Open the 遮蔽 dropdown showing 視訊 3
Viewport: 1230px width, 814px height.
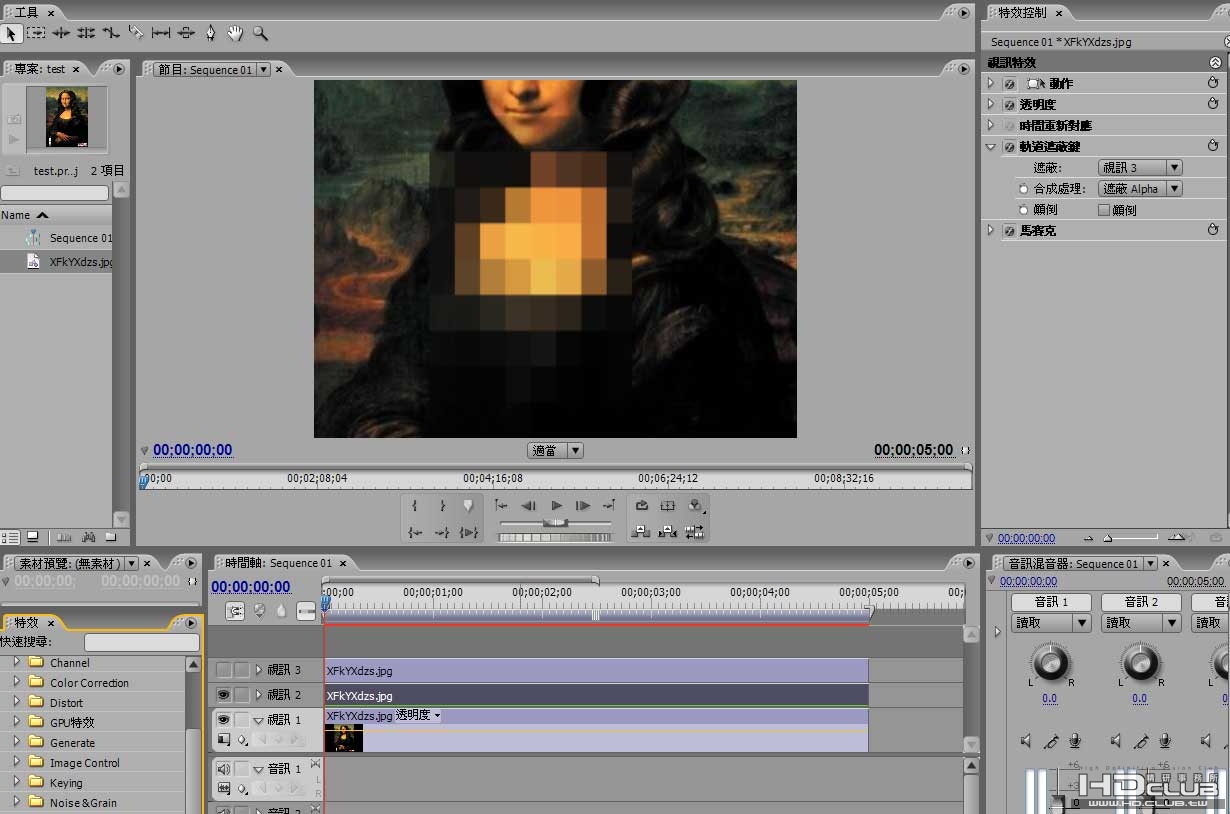click(x=1140, y=168)
